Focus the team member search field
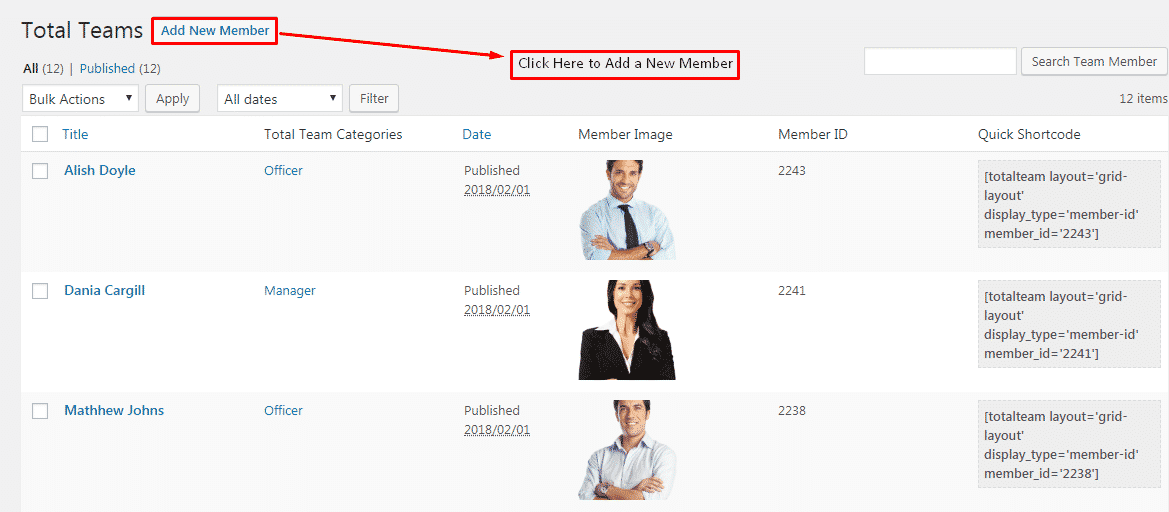 (940, 61)
